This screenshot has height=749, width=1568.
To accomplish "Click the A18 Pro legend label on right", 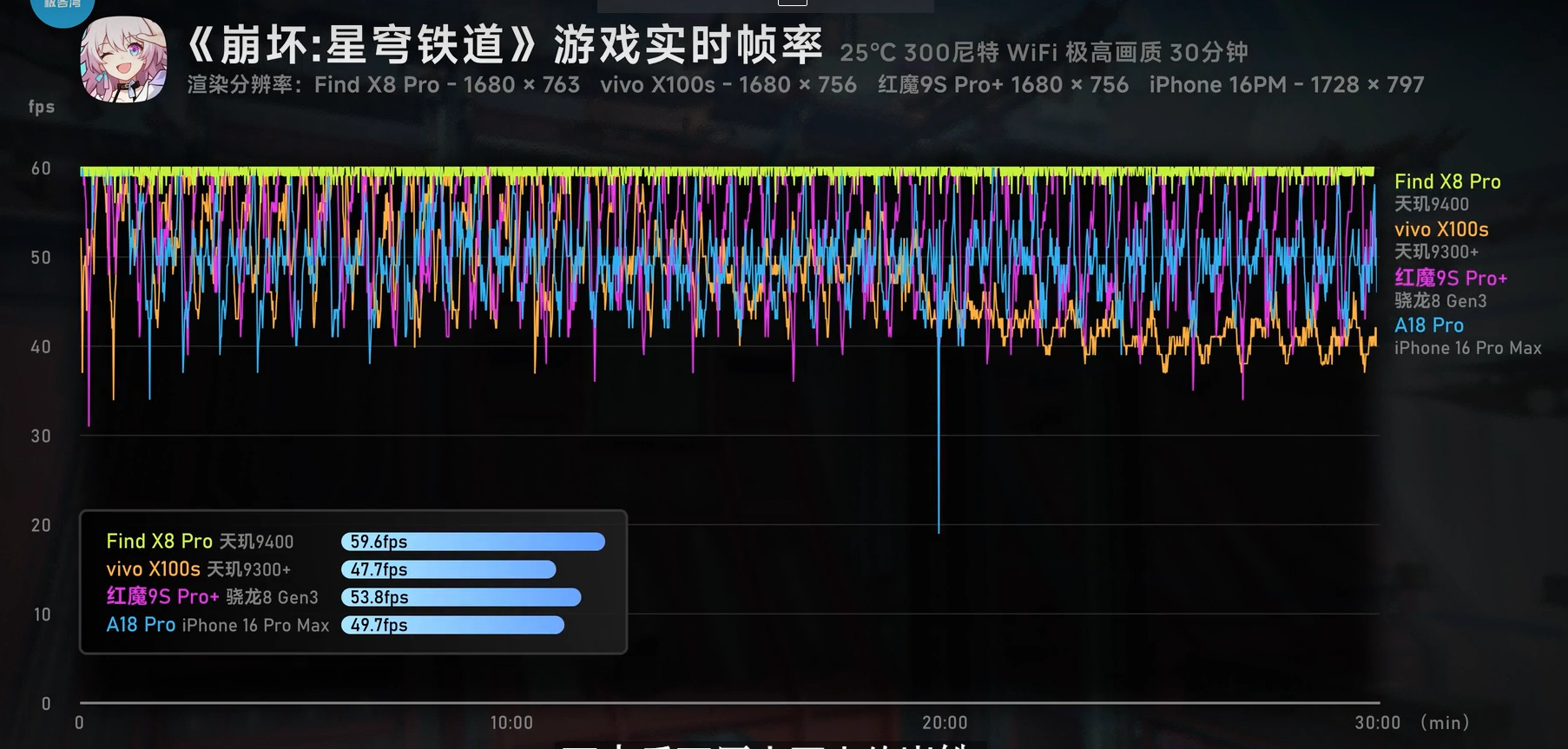I will point(1429,325).
